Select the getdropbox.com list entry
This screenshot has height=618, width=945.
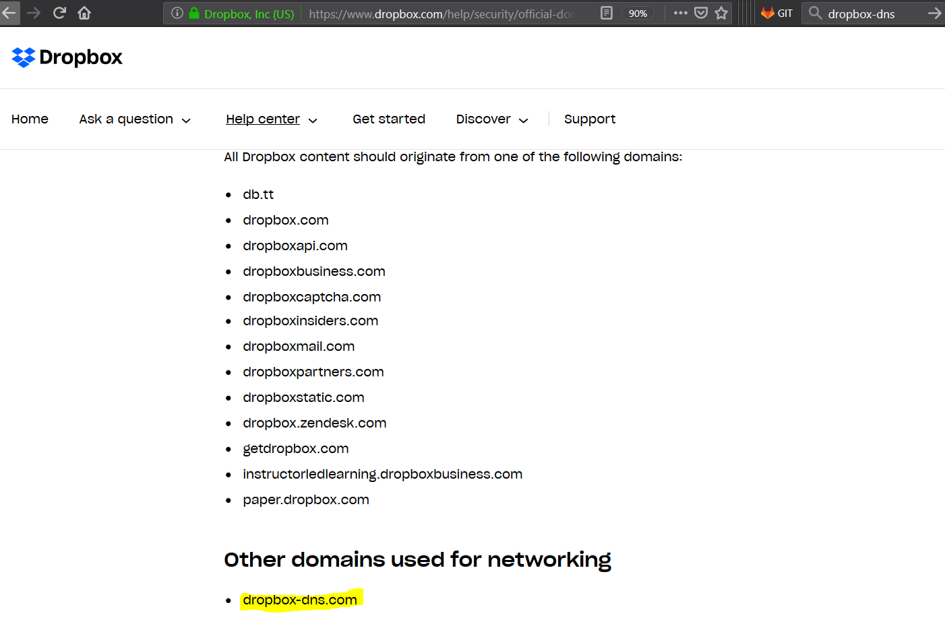click(296, 449)
